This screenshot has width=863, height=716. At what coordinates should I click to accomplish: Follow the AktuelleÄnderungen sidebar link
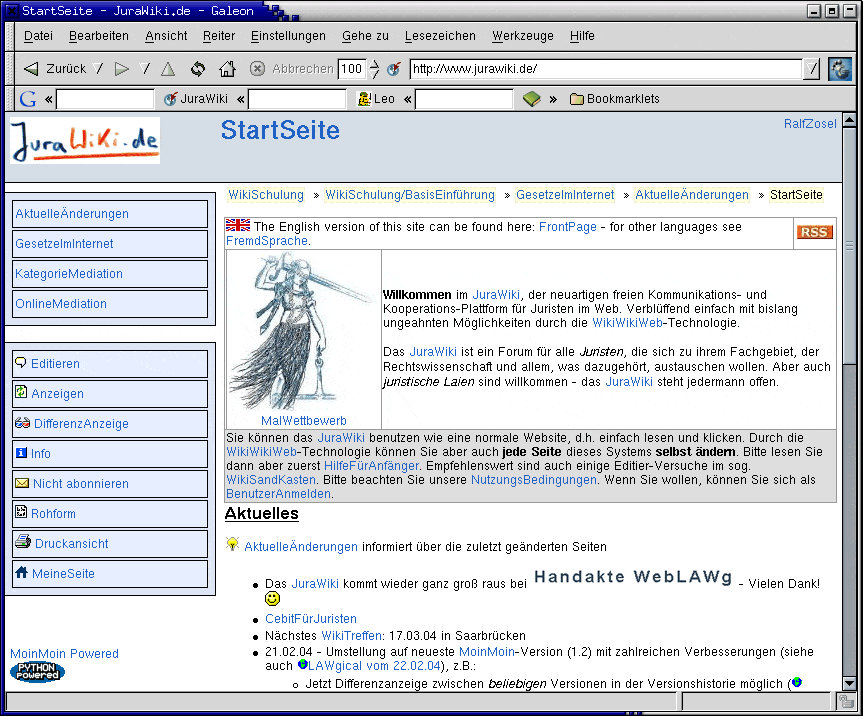coord(72,214)
